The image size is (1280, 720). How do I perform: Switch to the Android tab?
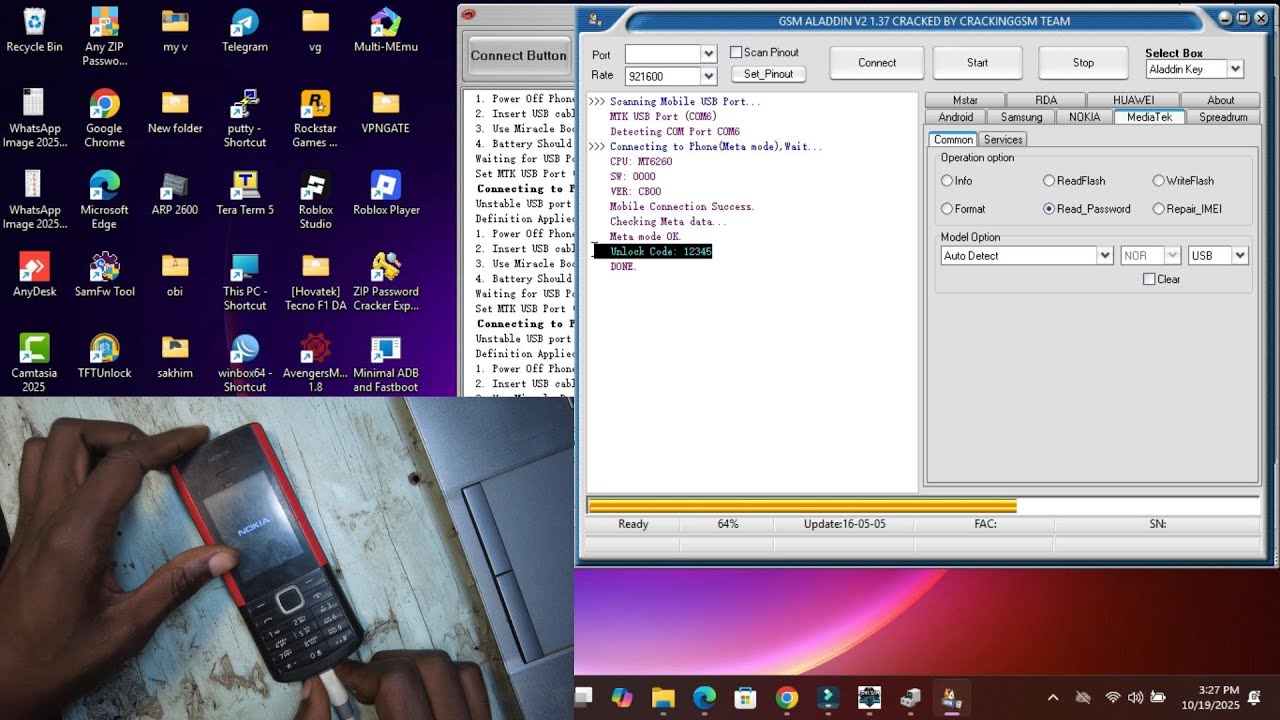point(956,117)
